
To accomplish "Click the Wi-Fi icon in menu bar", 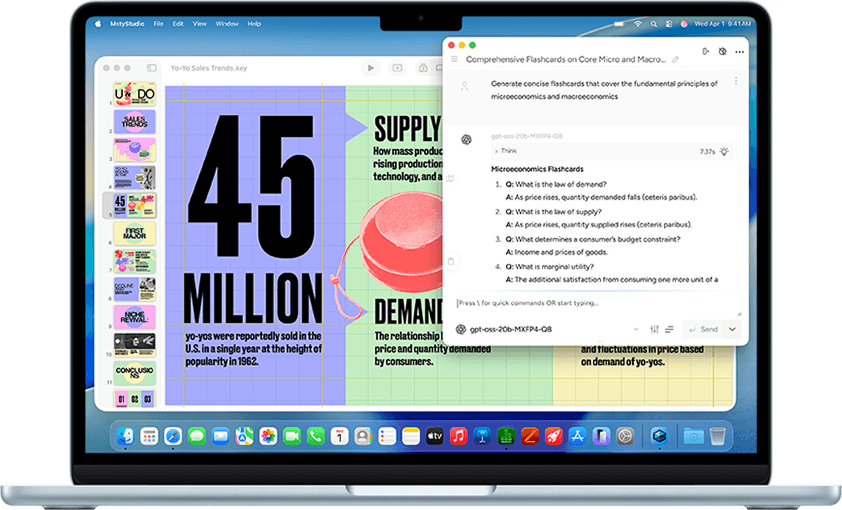I will [638, 24].
